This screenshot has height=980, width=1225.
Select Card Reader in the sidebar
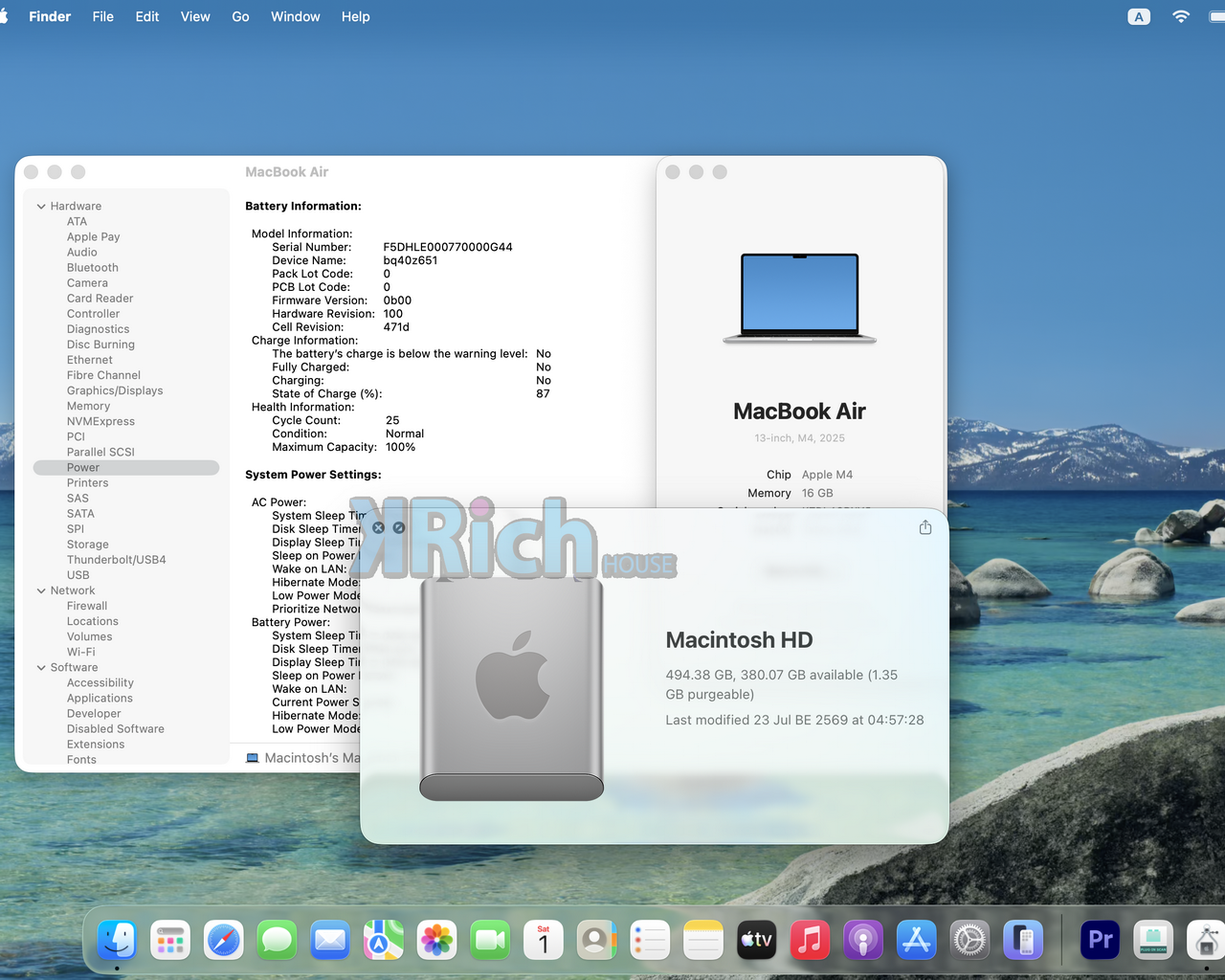100,299
